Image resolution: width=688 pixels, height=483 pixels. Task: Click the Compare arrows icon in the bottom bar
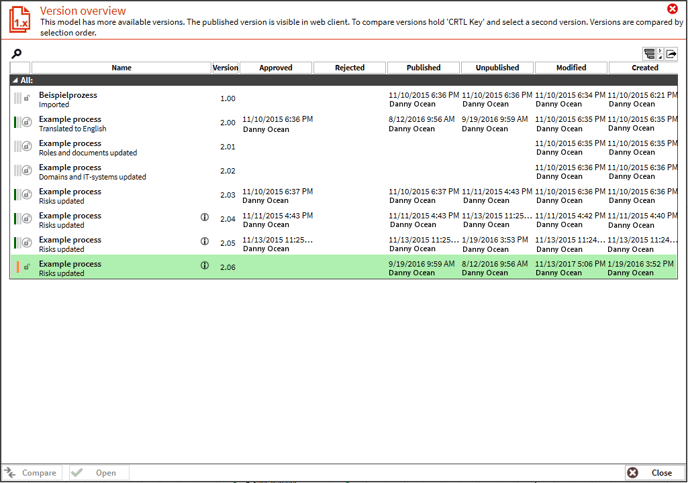coord(10,472)
